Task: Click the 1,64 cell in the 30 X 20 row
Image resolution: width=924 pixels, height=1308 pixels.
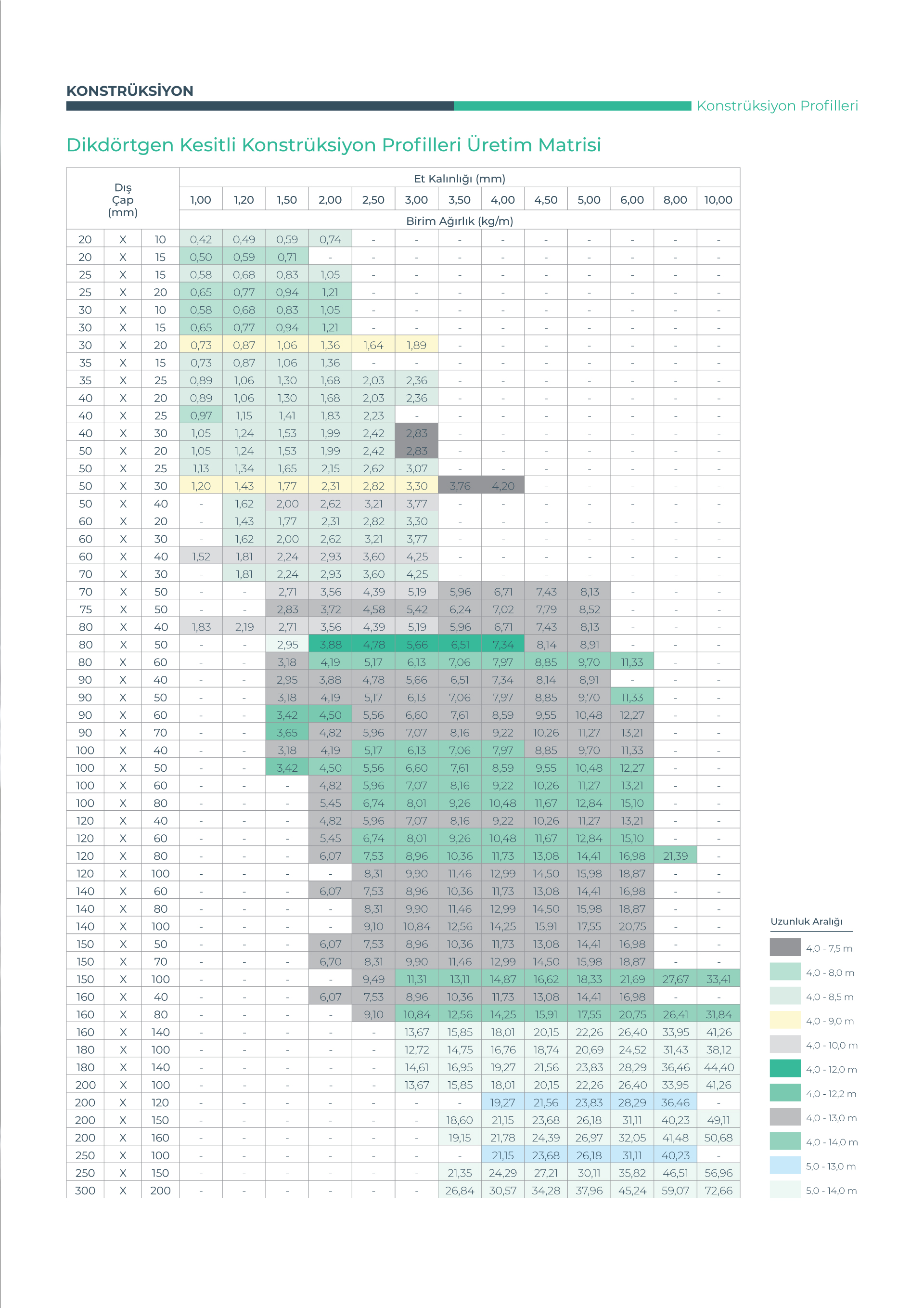Action: coord(373,345)
